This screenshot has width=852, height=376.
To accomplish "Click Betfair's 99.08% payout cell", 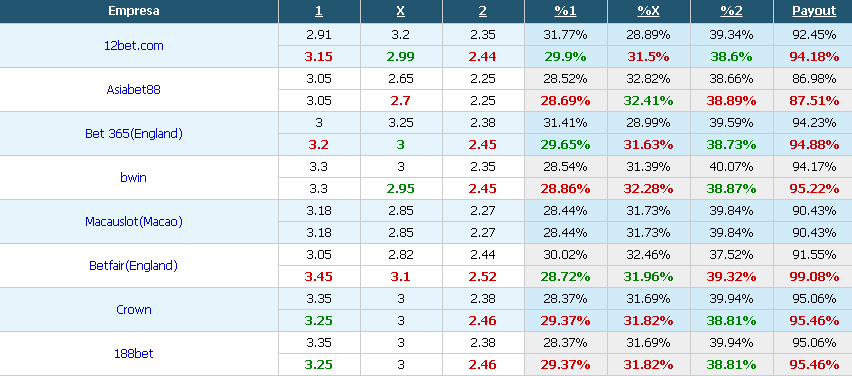I will coord(814,277).
